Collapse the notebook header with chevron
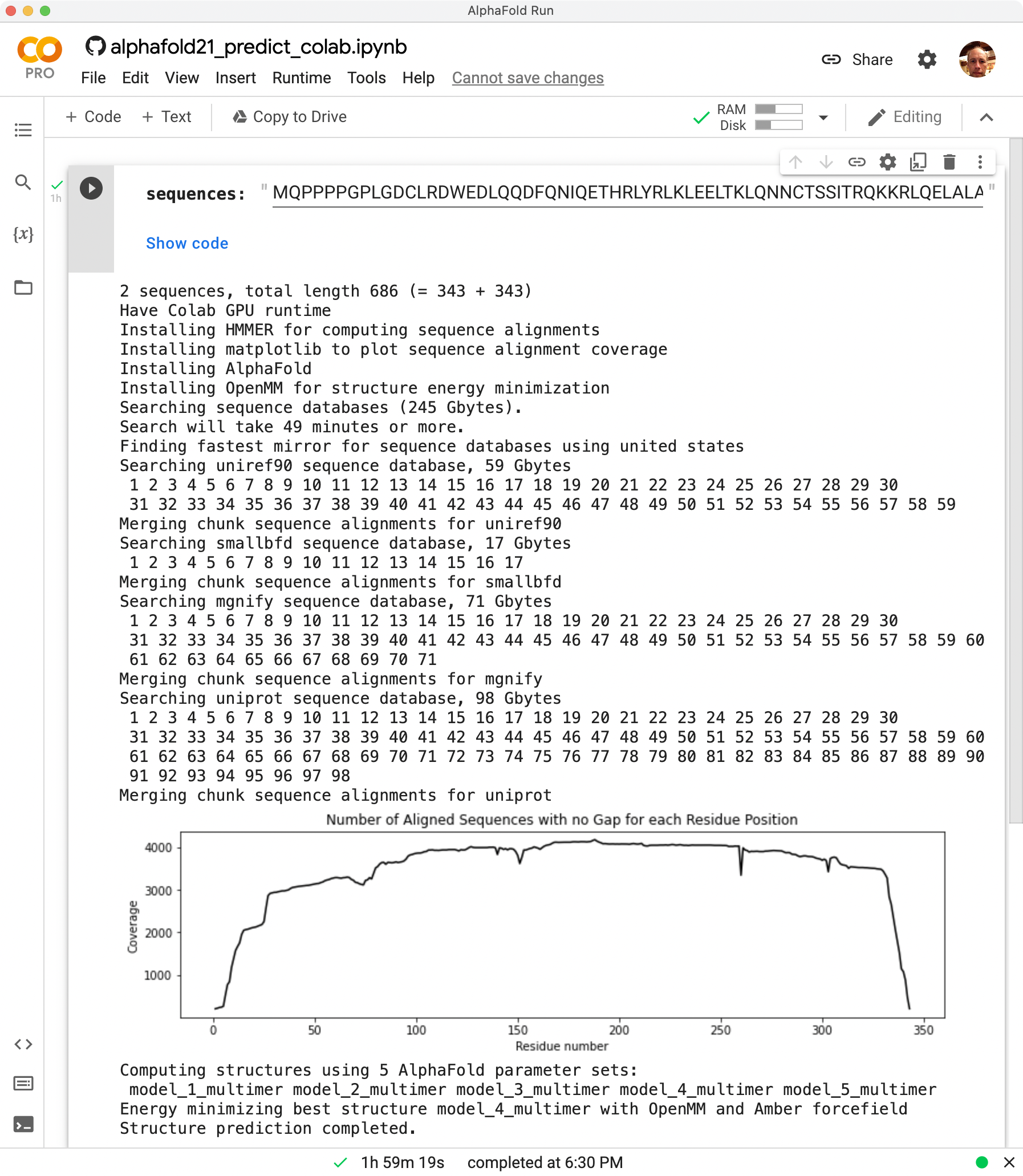The image size is (1023, 1176). click(x=986, y=117)
